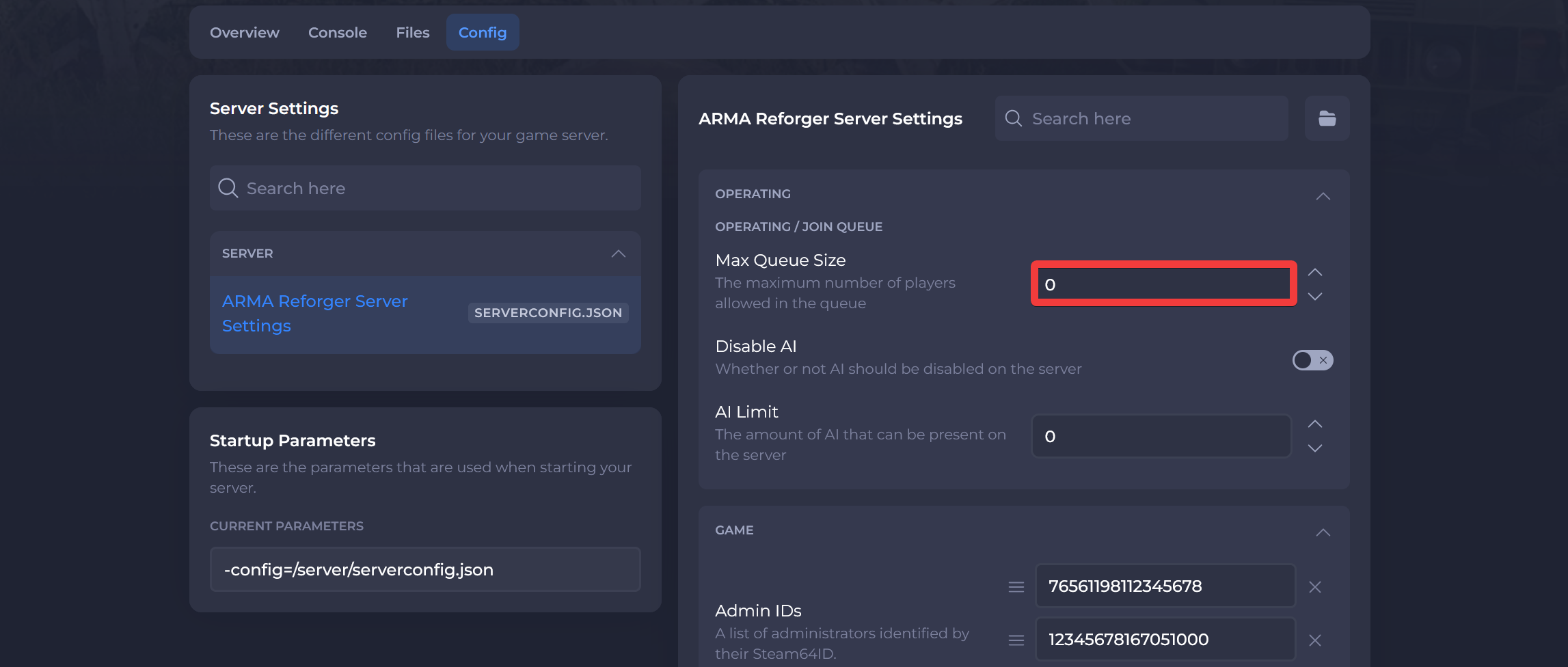Edit admin ID field 76561198112345678
The image size is (1568, 667).
(x=1165, y=586)
